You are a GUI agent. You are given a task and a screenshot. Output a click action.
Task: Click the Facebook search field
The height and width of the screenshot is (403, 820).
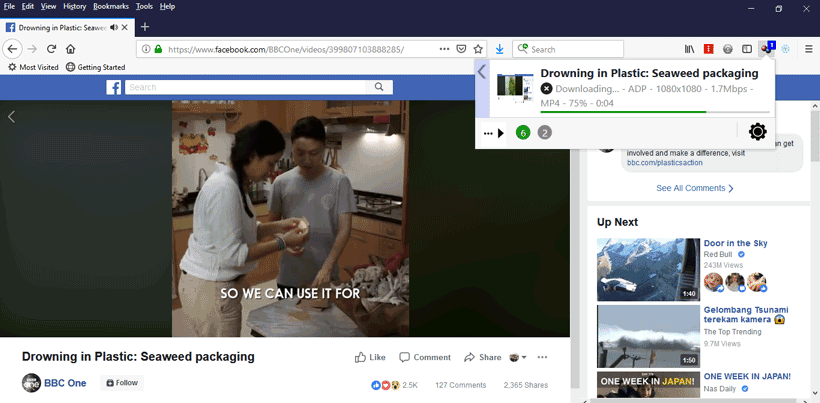tap(246, 87)
